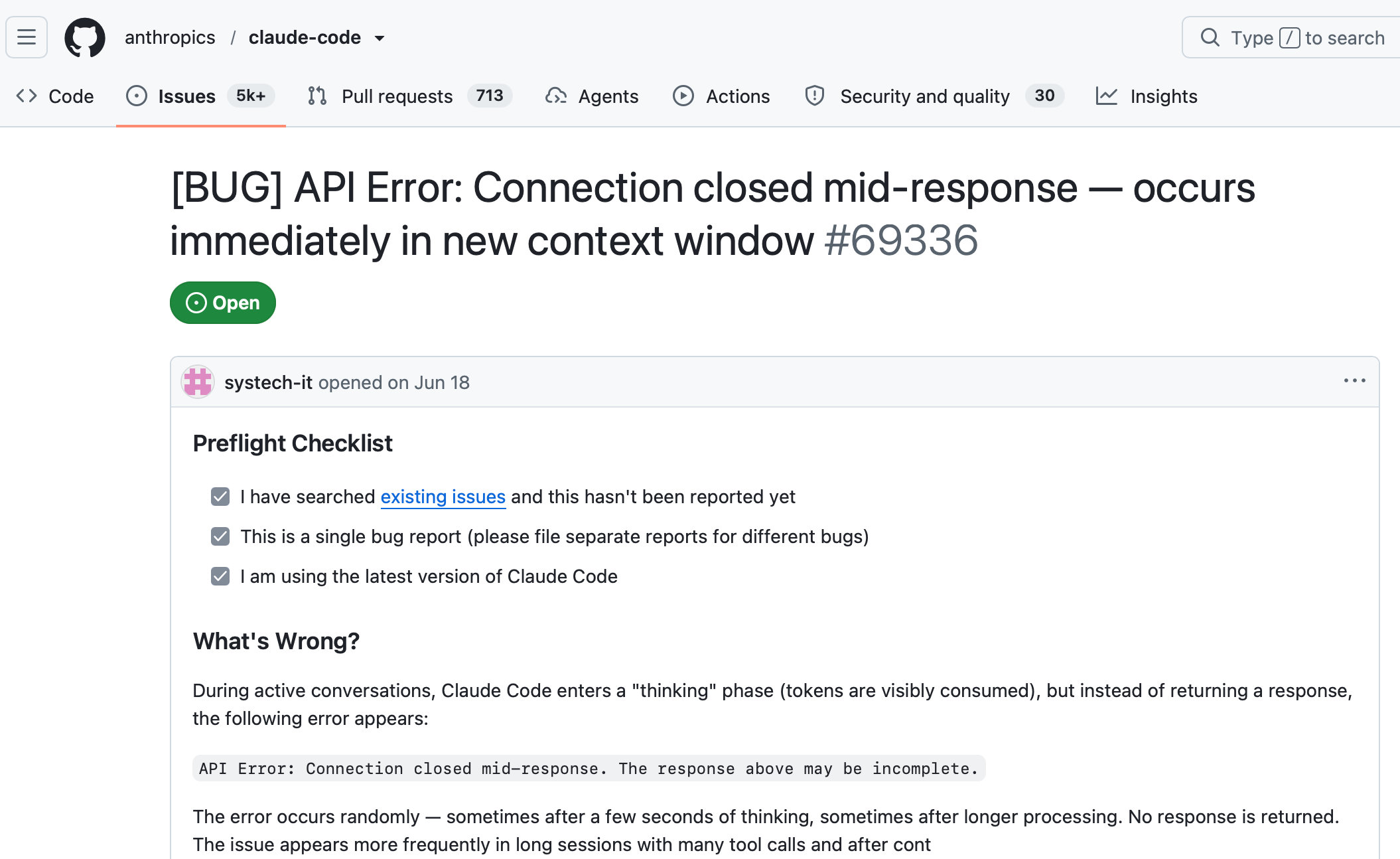Switch to the Code tab
1400x859 pixels.
coord(55,96)
